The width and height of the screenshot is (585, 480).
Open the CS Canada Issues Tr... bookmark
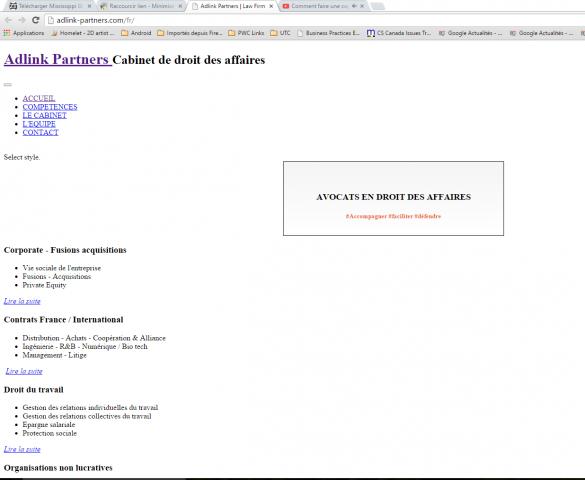(399, 33)
